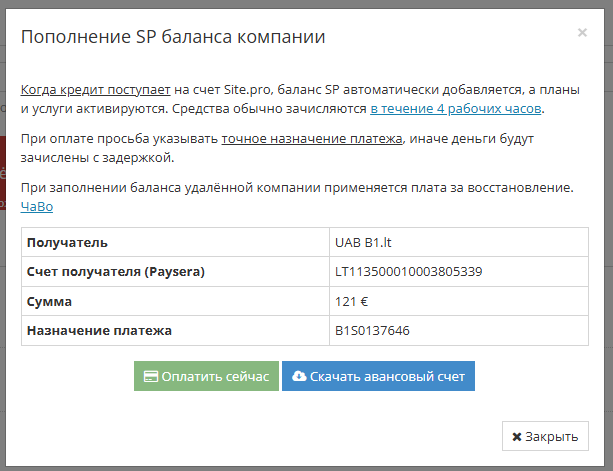Click the 'Сумма' row label
This screenshot has height=471, width=613.
point(50,300)
